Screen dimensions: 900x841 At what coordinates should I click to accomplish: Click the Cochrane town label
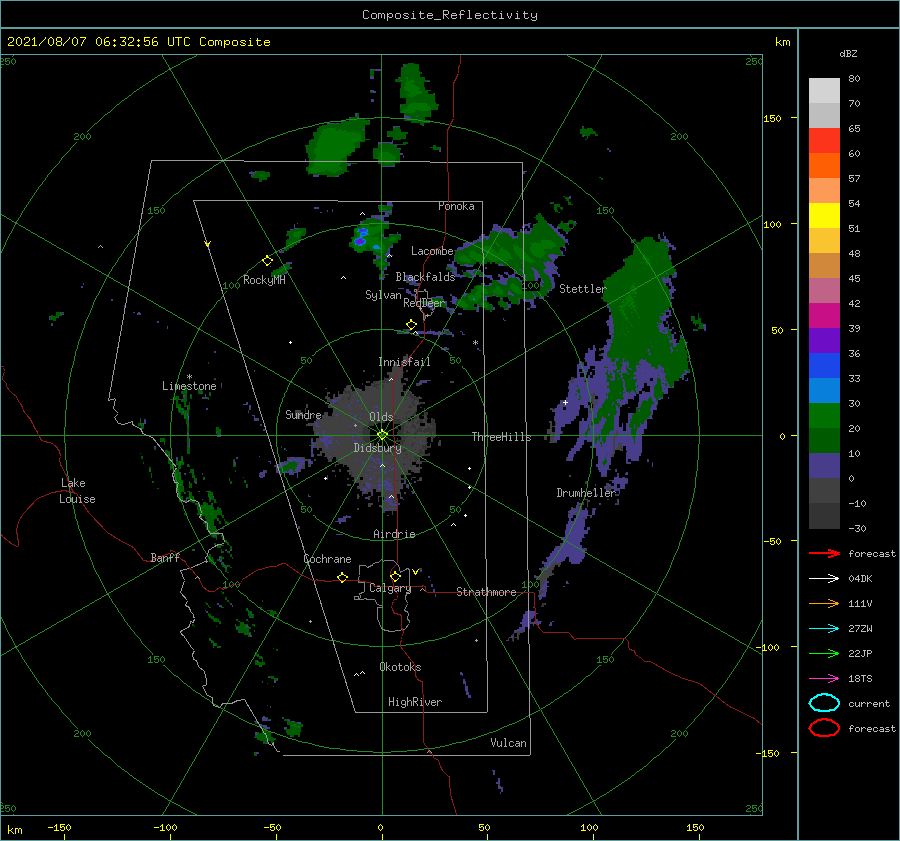click(327, 559)
